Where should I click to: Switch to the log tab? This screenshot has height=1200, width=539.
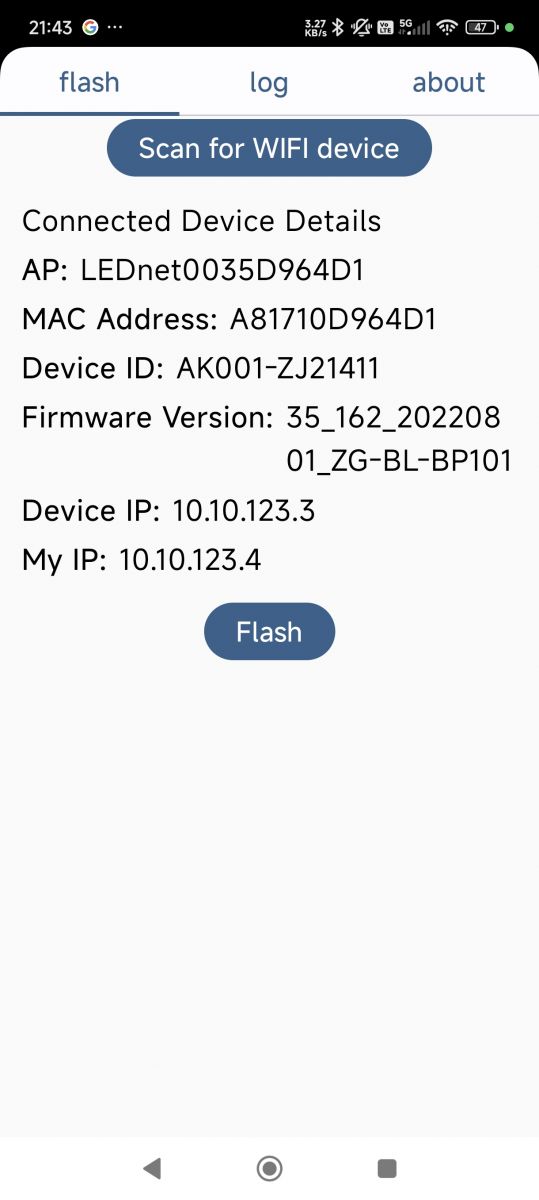click(269, 82)
